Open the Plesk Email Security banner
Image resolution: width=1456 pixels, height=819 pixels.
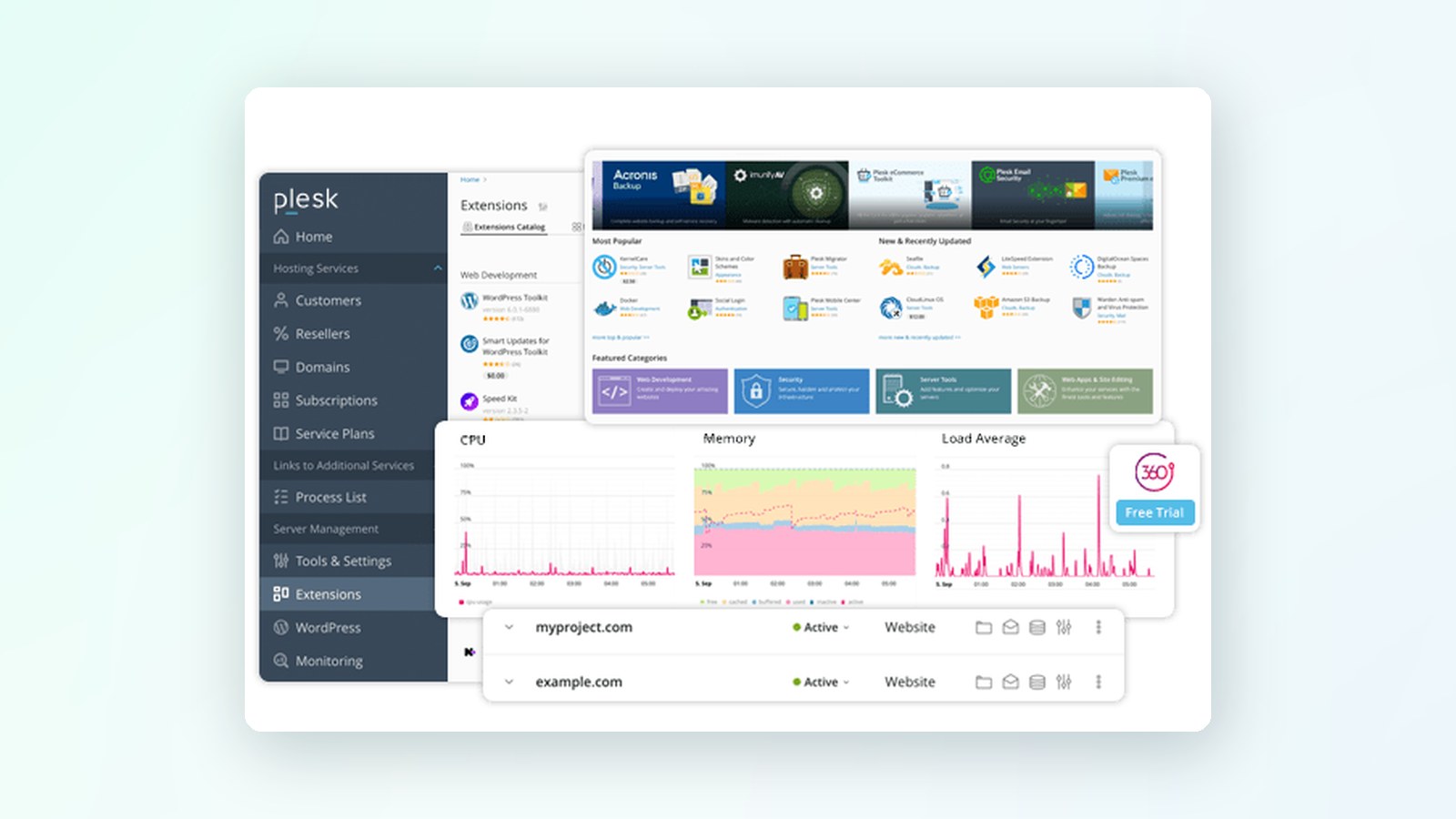[1033, 195]
